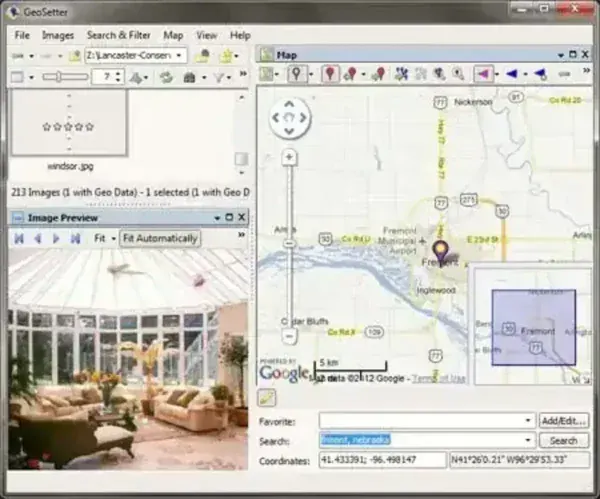The width and height of the screenshot is (600, 499).
Task: Open the View menu
Action: [x=207, y=35]
